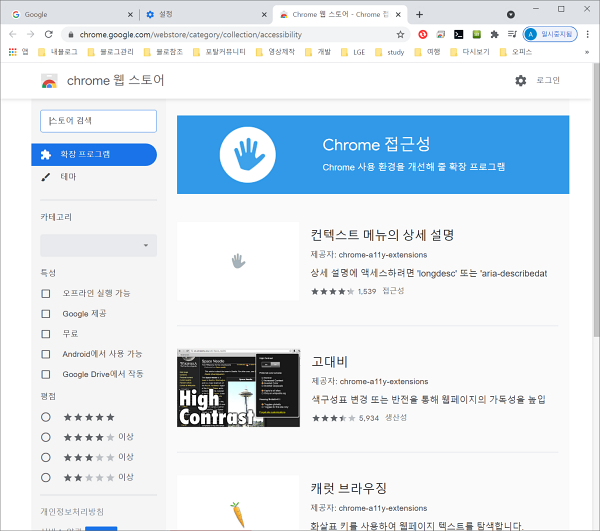Screen dimensions: 600x531
Task: Open the black terminal extension icon
Action: pos(458,34)
